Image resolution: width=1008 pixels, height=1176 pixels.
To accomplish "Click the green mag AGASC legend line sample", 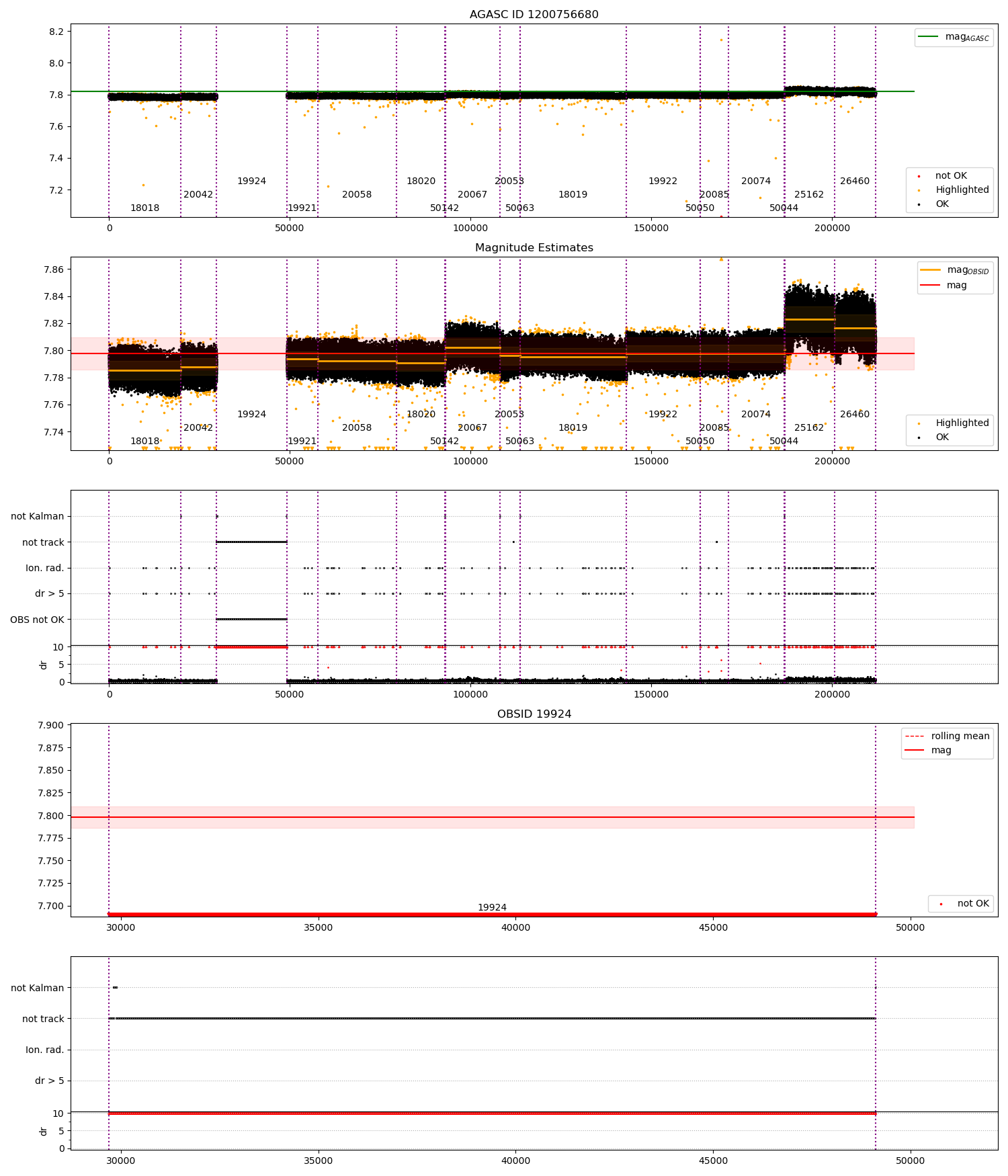I will (x=928, y=36).
